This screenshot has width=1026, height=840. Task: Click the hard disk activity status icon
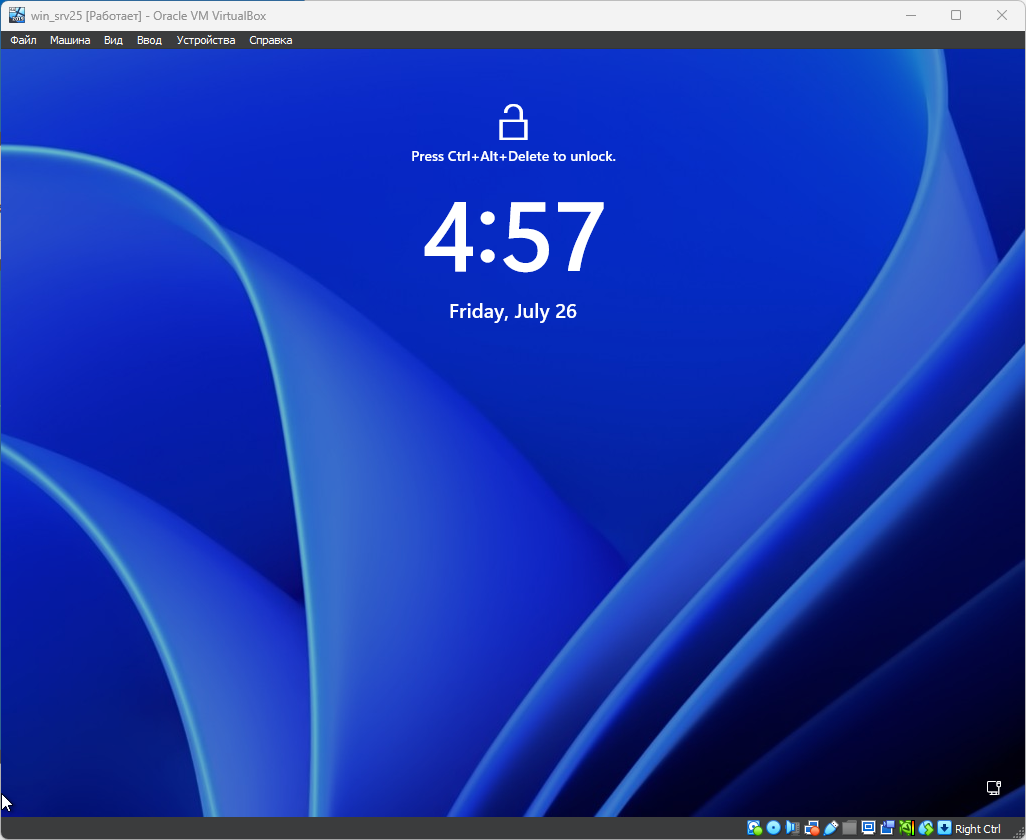tap(754, 828)
